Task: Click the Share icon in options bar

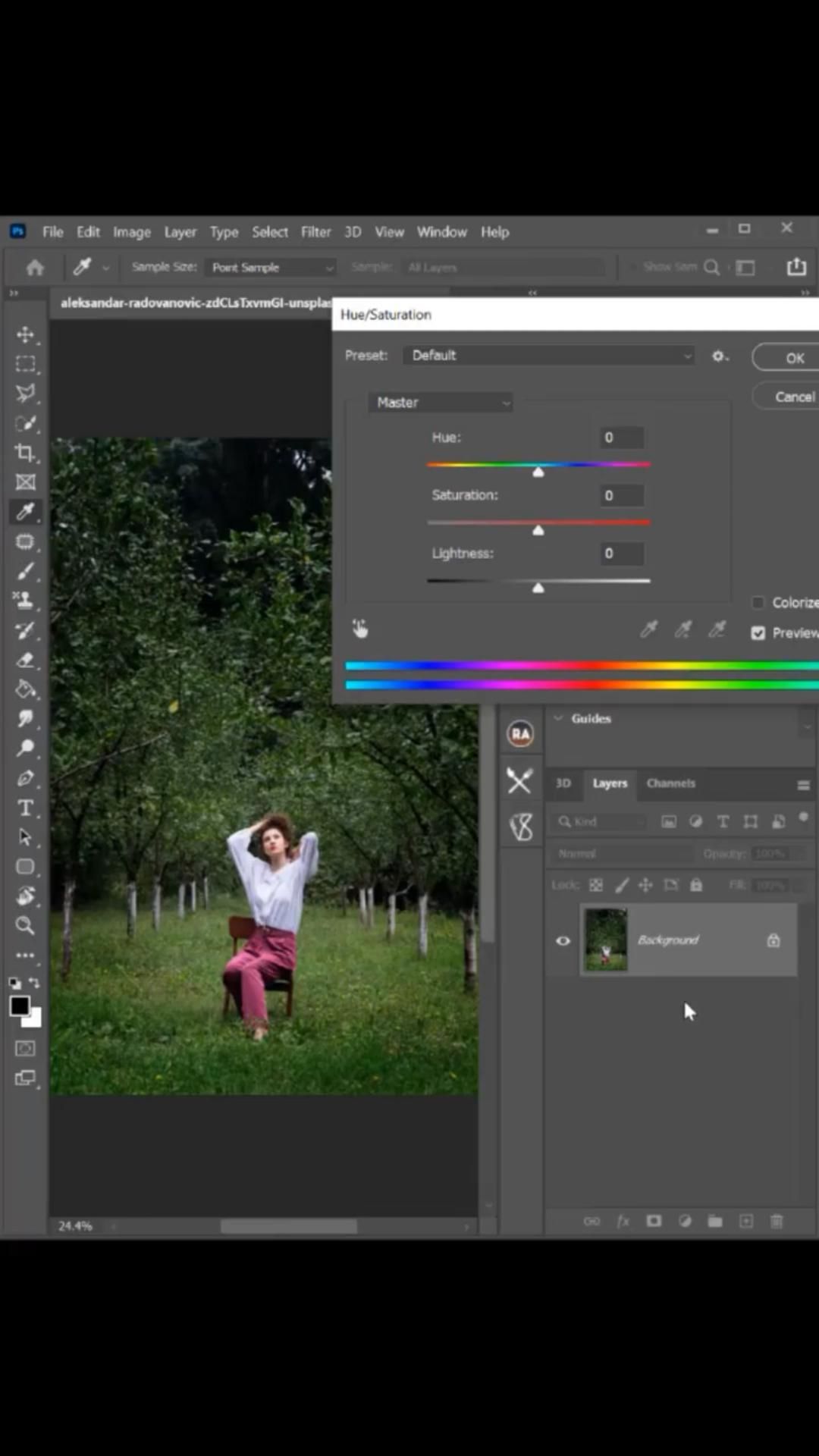Action: [x=796, y=267]
